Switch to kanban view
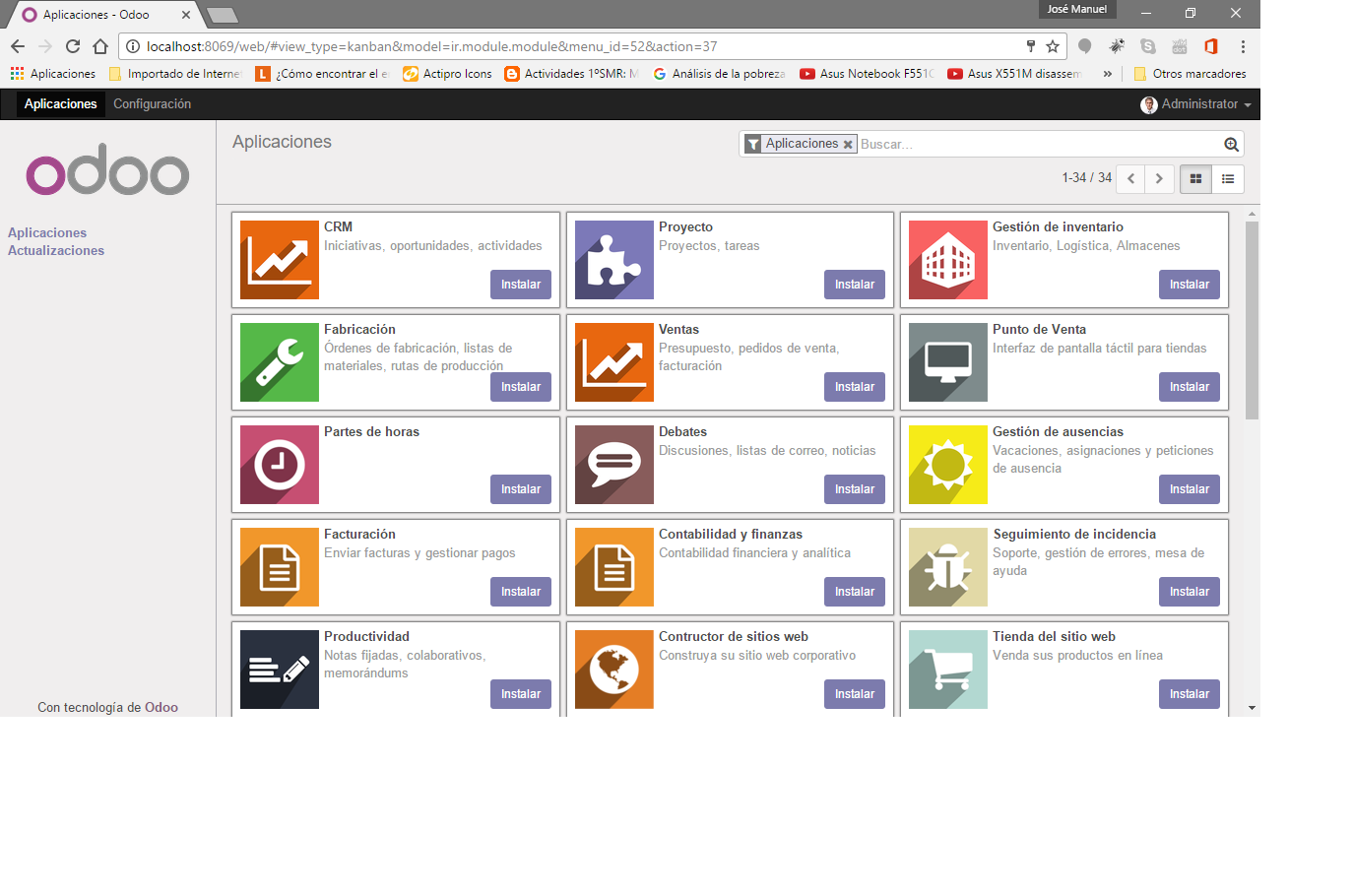 click(1195, 179)
